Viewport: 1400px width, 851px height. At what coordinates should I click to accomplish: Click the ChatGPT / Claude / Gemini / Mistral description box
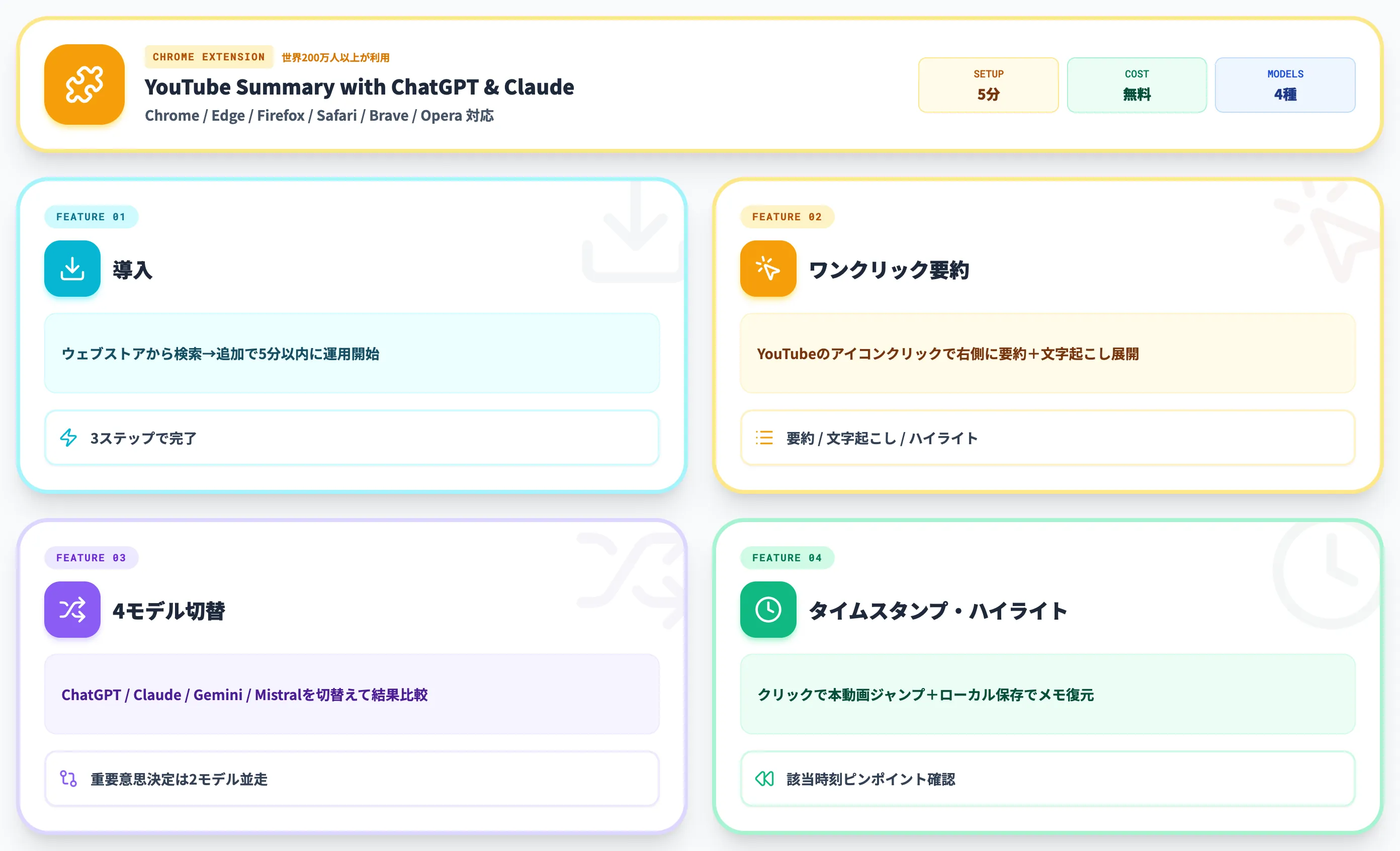click(x=352, y=694)
